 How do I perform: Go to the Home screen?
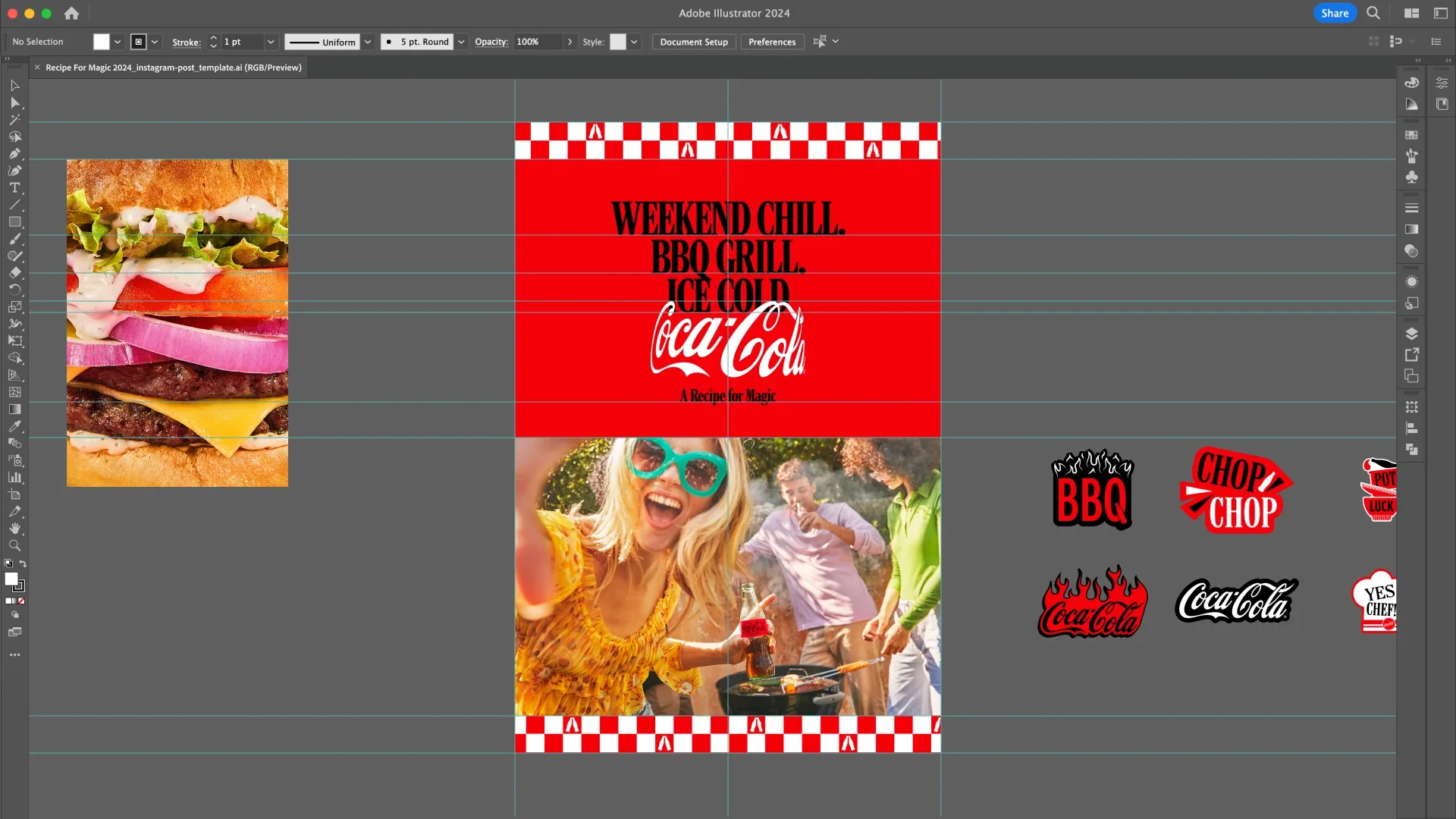click(71, 13)
